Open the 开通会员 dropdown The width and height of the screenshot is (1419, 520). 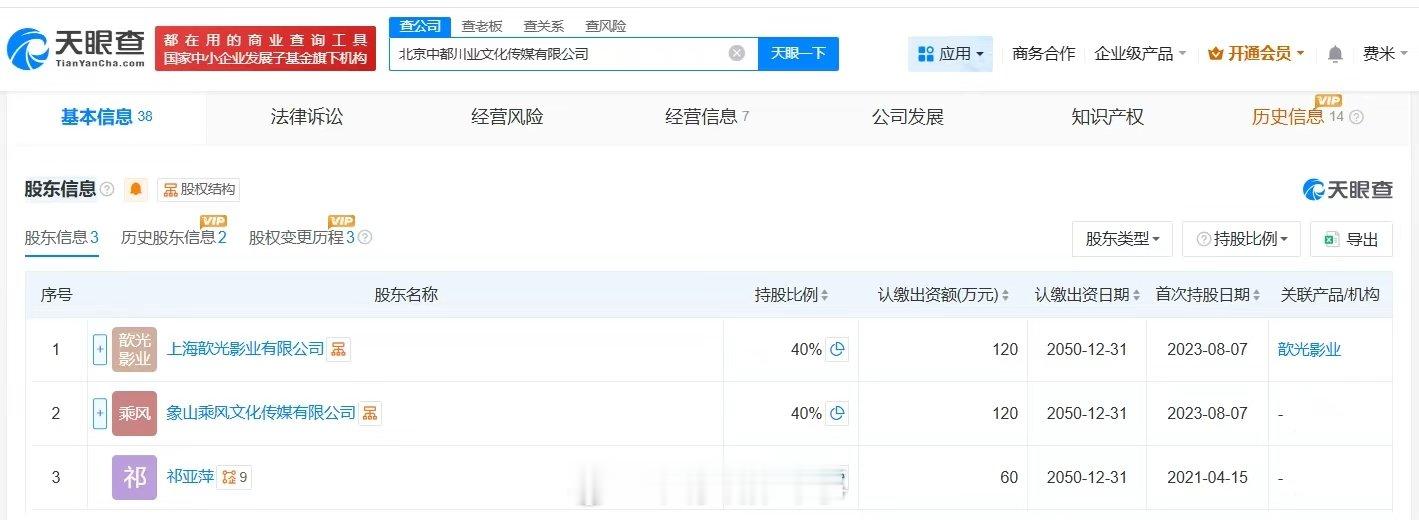(x=1256, y=54)
